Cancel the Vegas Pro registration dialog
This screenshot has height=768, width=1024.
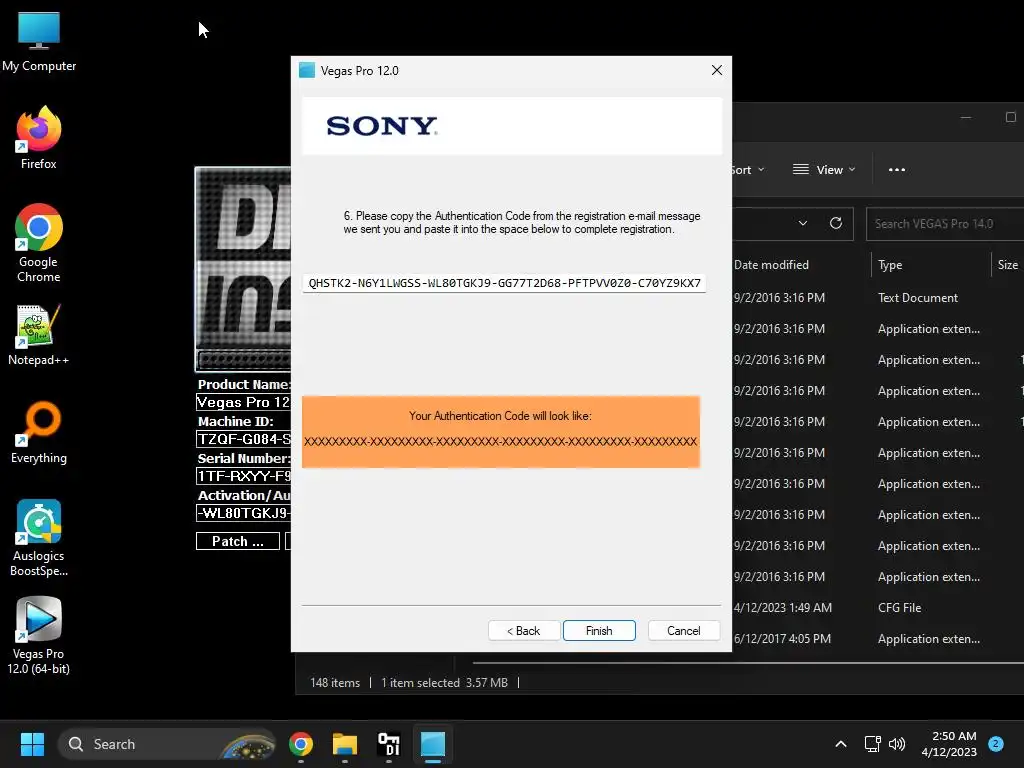coord(684,630)
